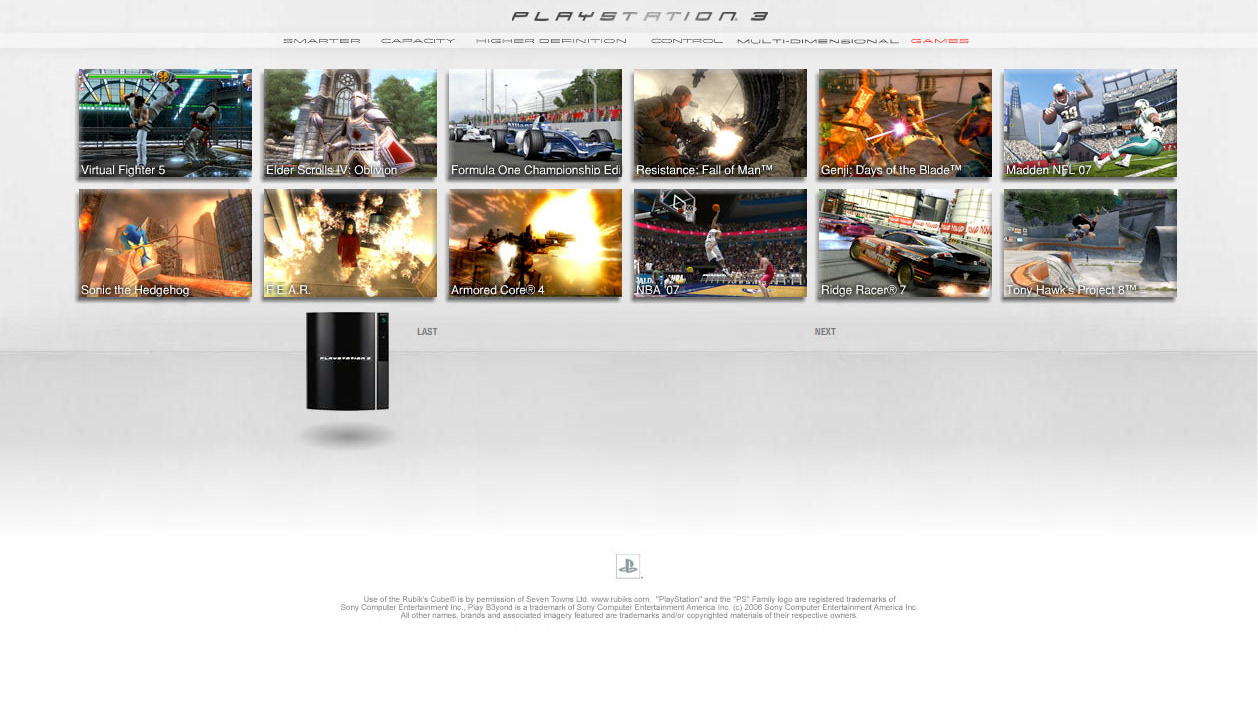Click the NEXT games page button
This screenshot has width=1258, height=707.
pos(825,332)
